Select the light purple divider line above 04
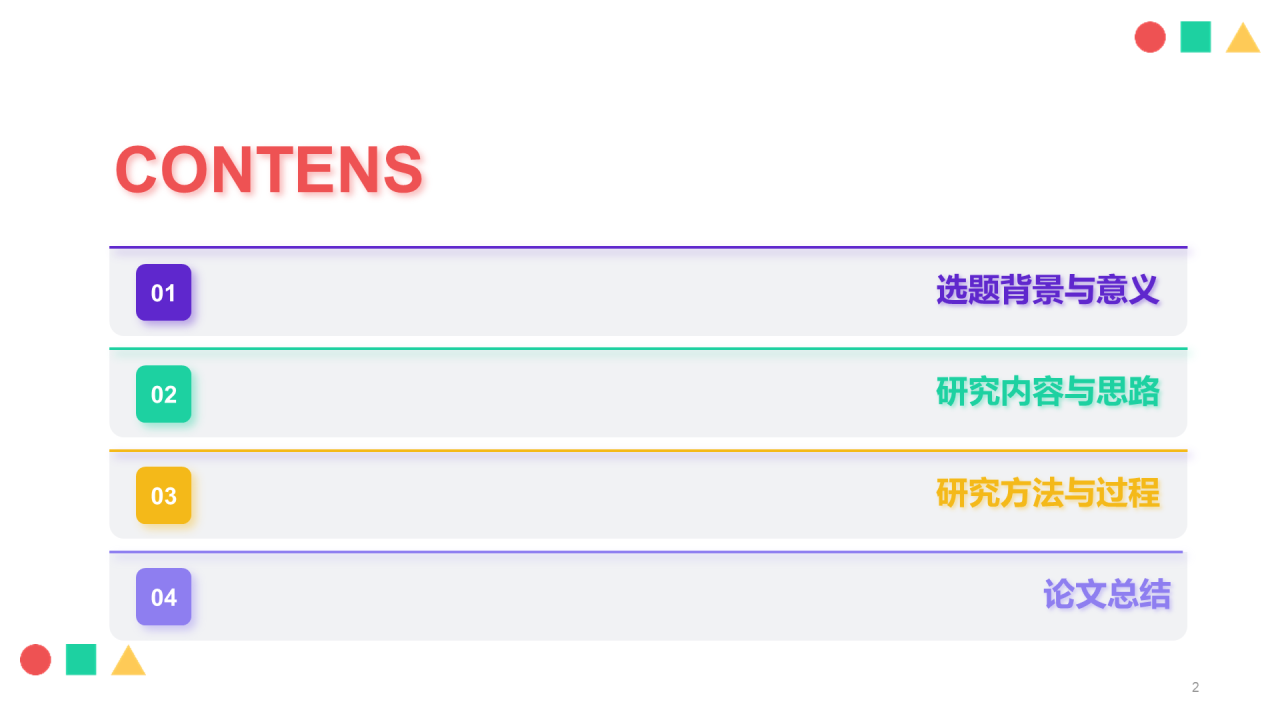Image resolution: width=1280 pixels, height=720 pixels. click(646, 551)
